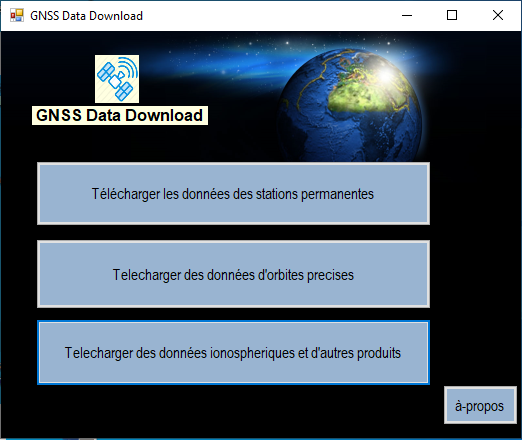This screenshot has height=440, width=522.
Task: Click the GNSS Data Download title bar text
Action: (x=86, y=16)
